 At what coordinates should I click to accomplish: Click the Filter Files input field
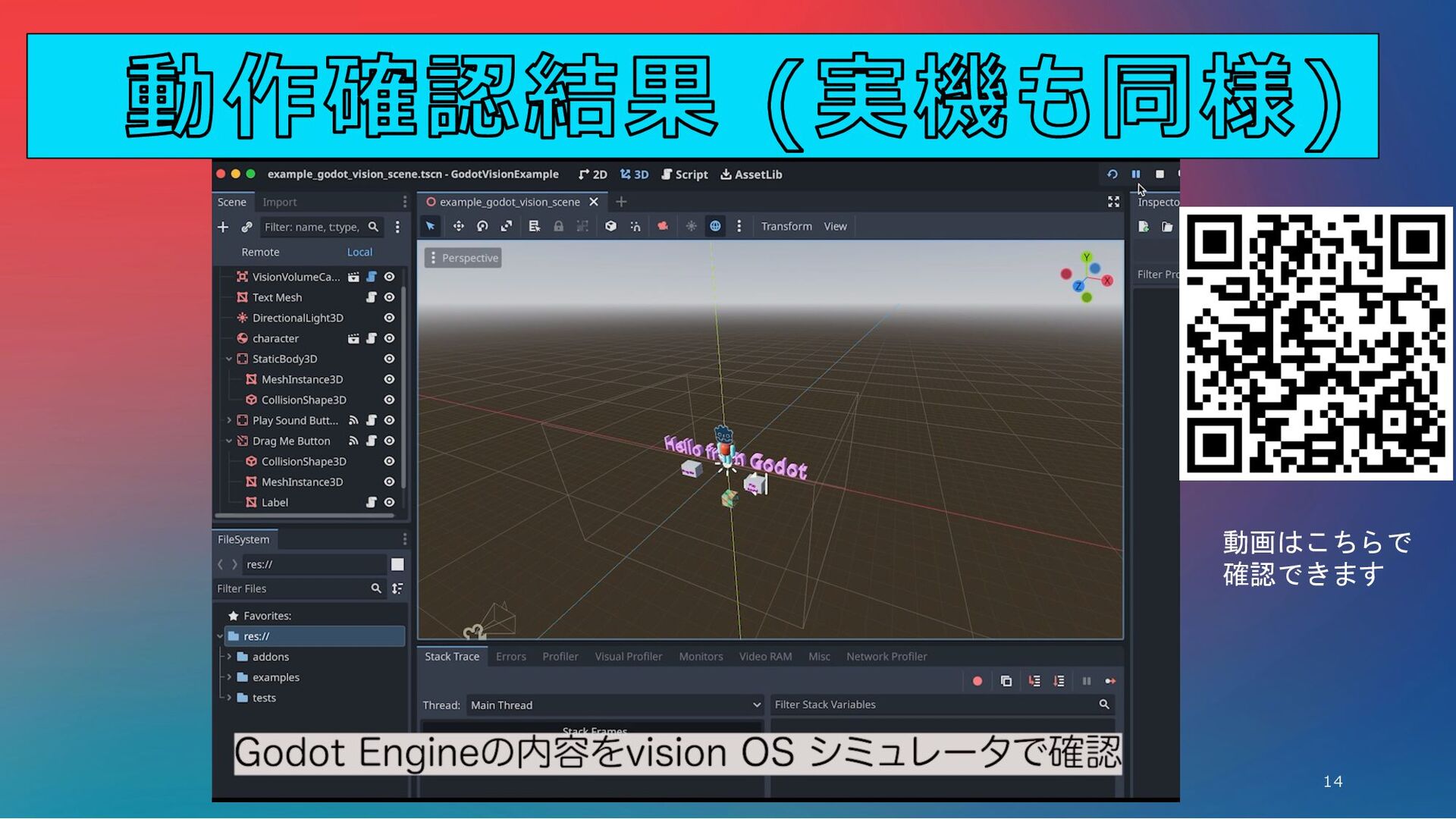pyautogui.click(x=291, y=588)
